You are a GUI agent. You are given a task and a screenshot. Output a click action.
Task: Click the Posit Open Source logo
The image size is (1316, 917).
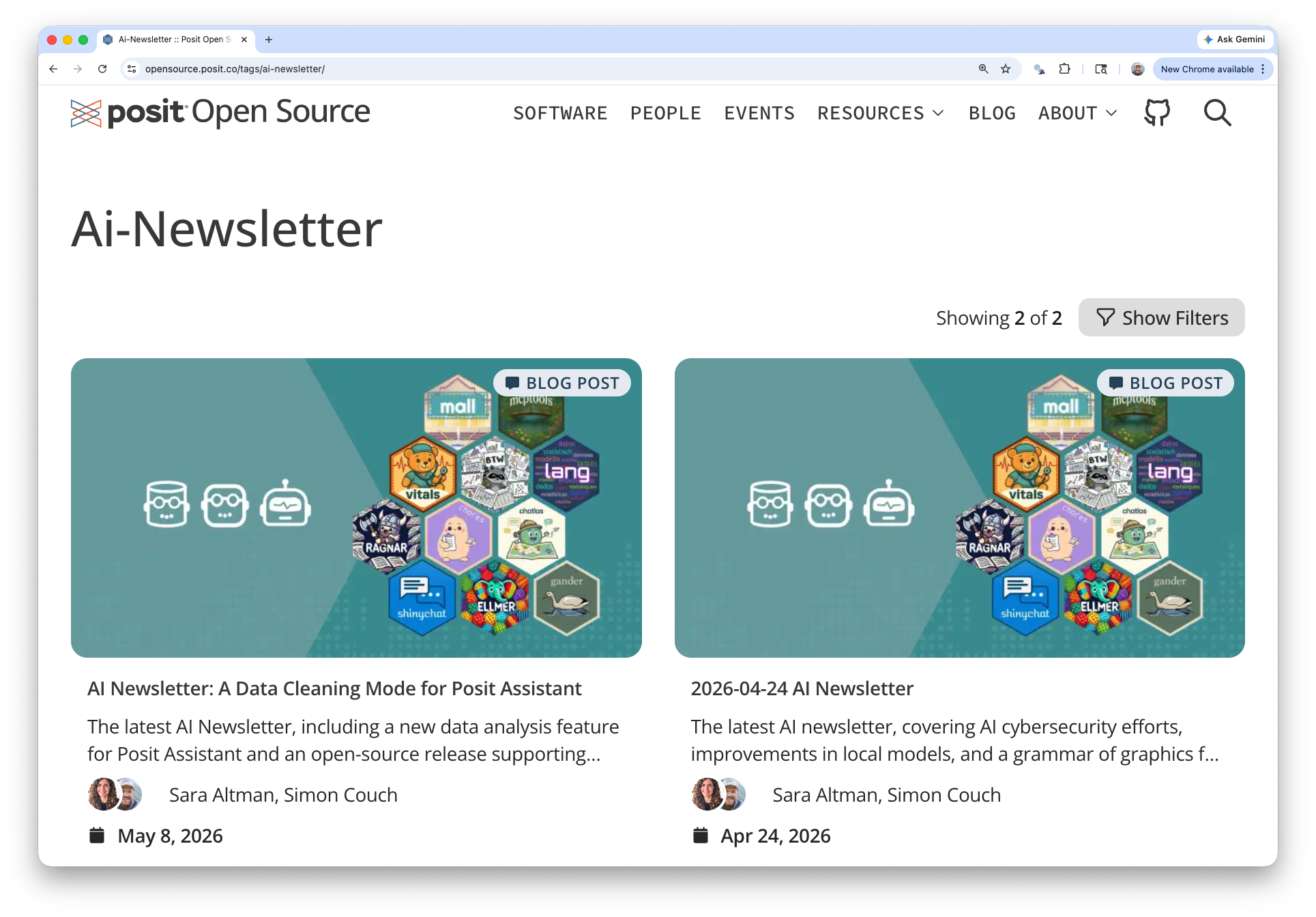pyautogui.click(x=220, y=113)
